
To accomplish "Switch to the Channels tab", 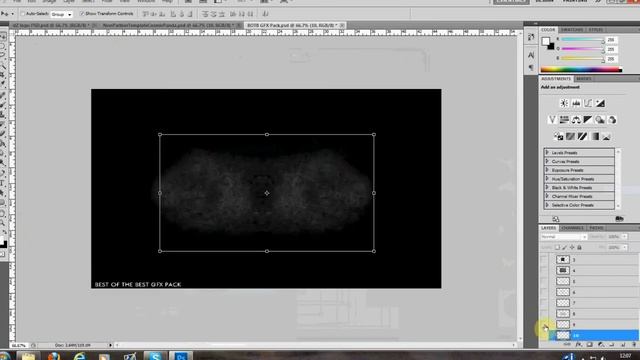I will 573,228.
